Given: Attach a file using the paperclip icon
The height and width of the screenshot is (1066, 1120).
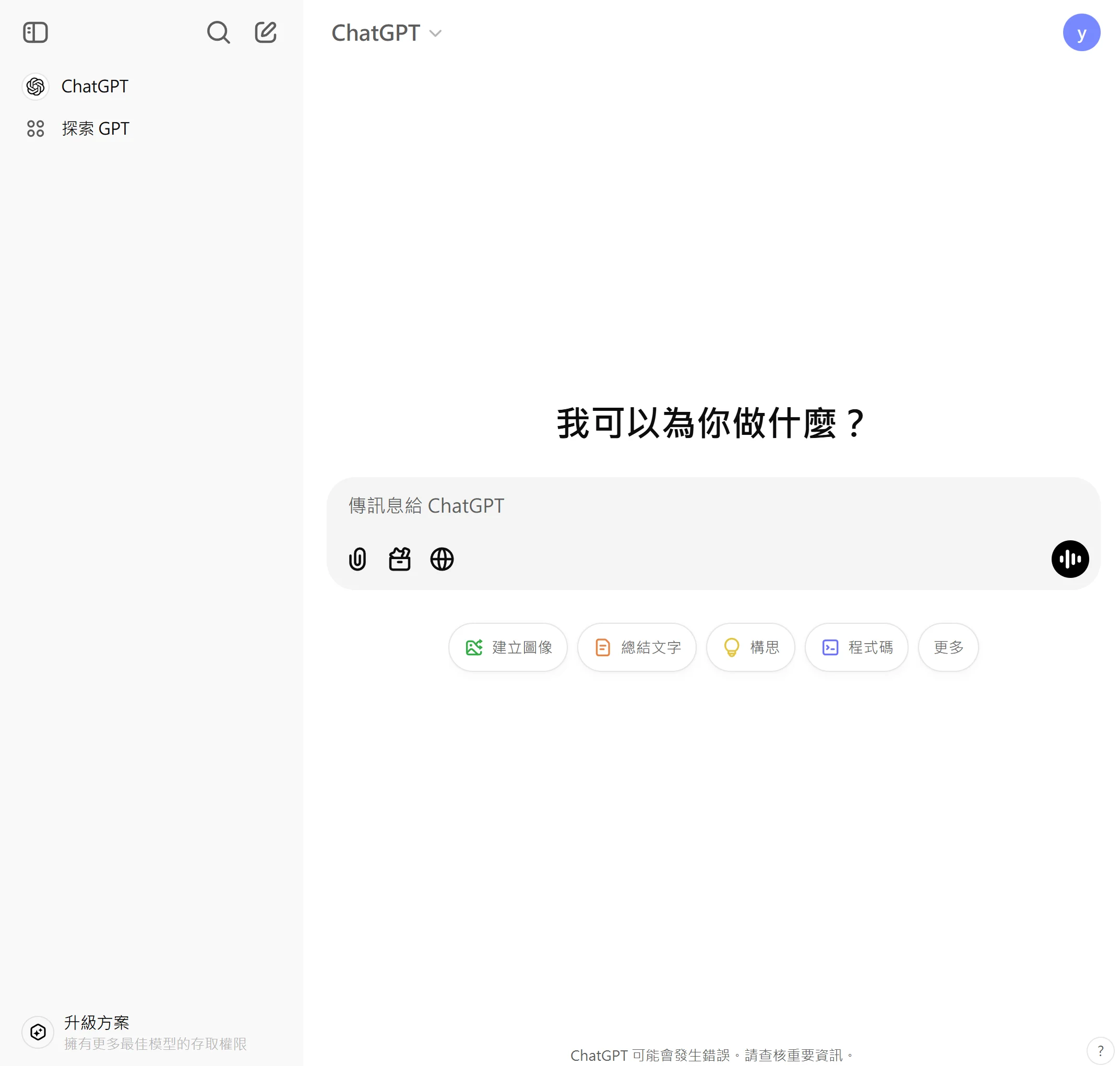Looking at the screenshot, I should click(x=357, y=559).
